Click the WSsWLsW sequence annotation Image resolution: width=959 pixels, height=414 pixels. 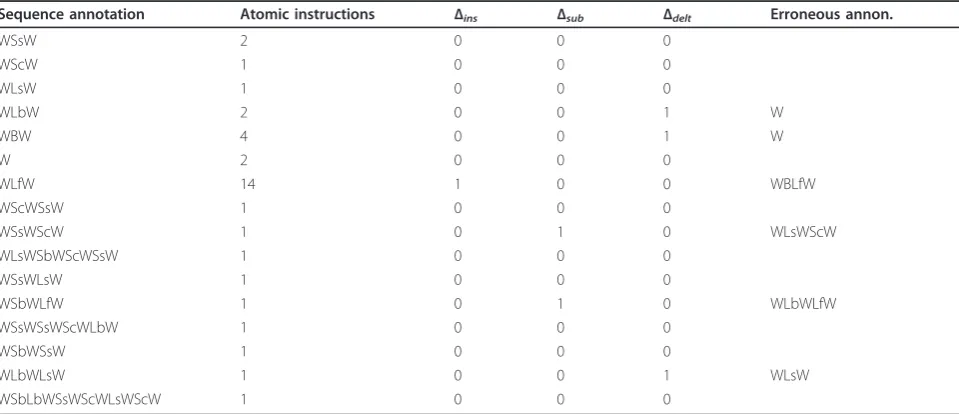pyautogui.click(x=31, y=279)
